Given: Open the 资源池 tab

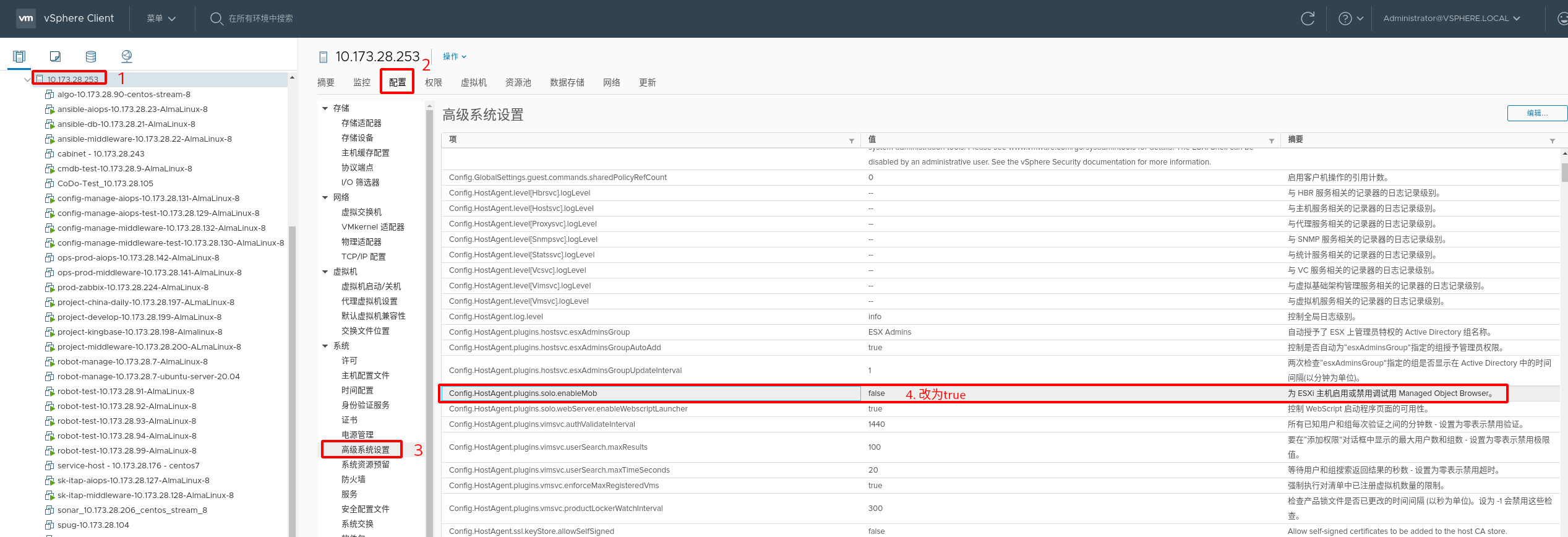Looking at the screenshot, I should 518,82.
